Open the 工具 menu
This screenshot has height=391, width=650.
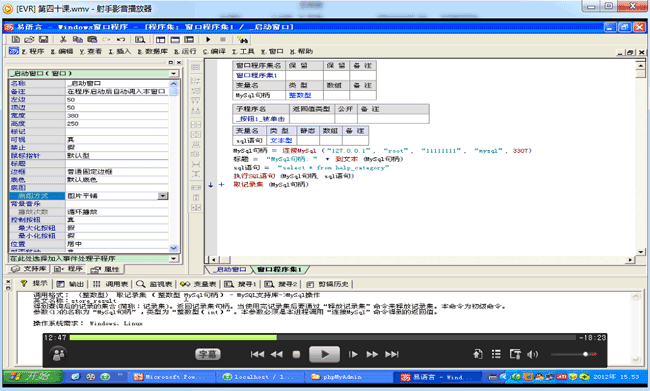coord(243,51)
